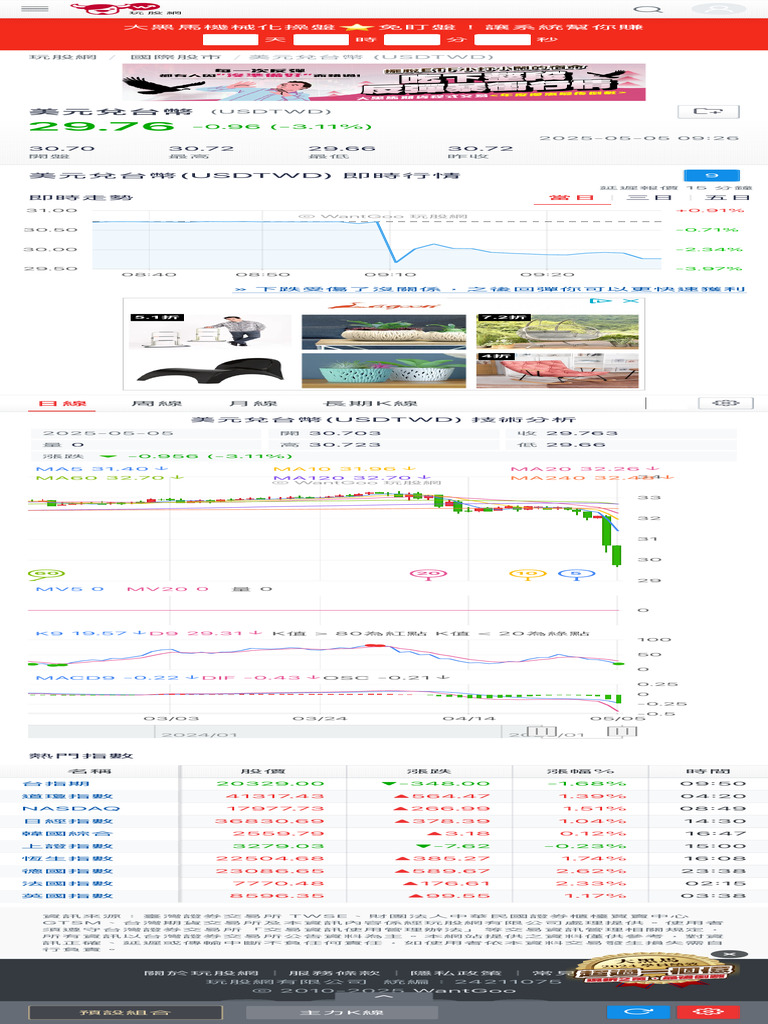Open 法國指數 index row
The image size is (768, 1024).
coord(384,883)
